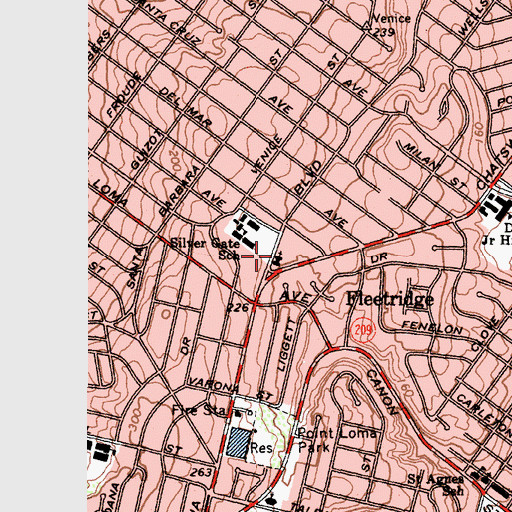Click the CARLETON street label
The image size is (512, 512).
(483, 414)
